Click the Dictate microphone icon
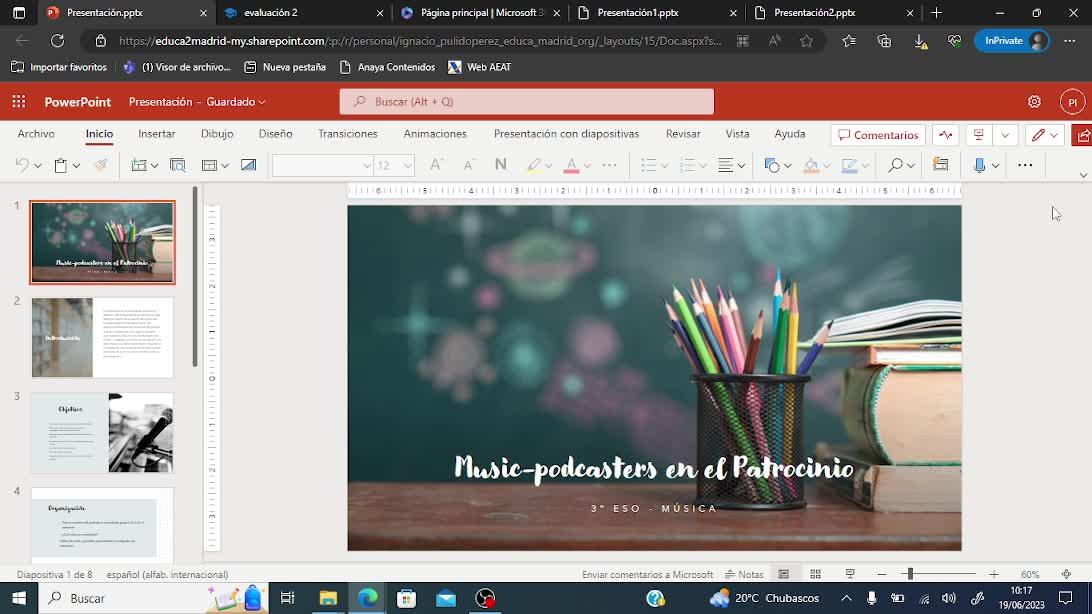 pos(979,165)
